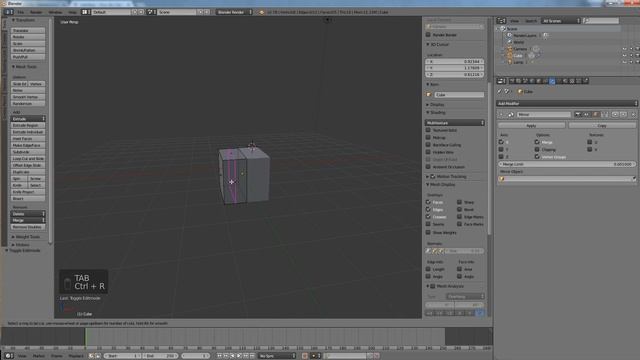Enable Hidden Wire checkbox

point(428,152)
